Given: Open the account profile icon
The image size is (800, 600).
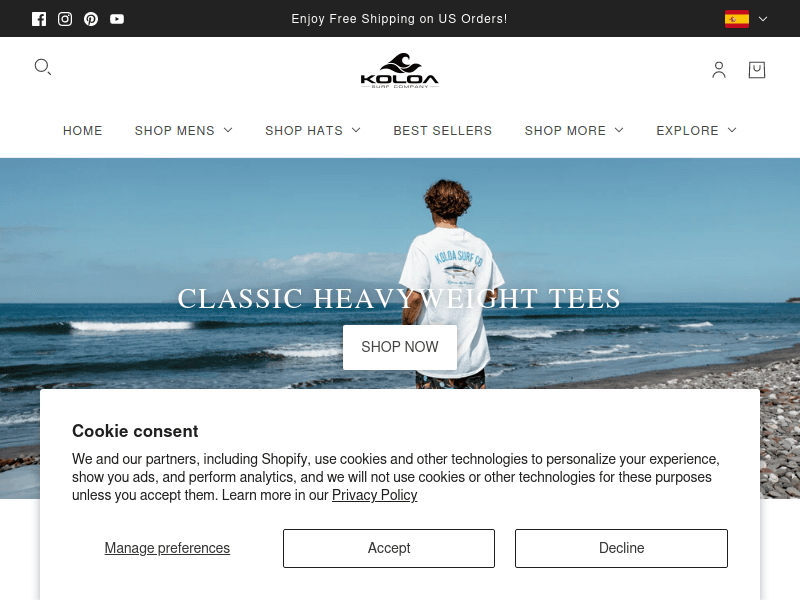Looking at the screenshot, I should coord(719,70).
